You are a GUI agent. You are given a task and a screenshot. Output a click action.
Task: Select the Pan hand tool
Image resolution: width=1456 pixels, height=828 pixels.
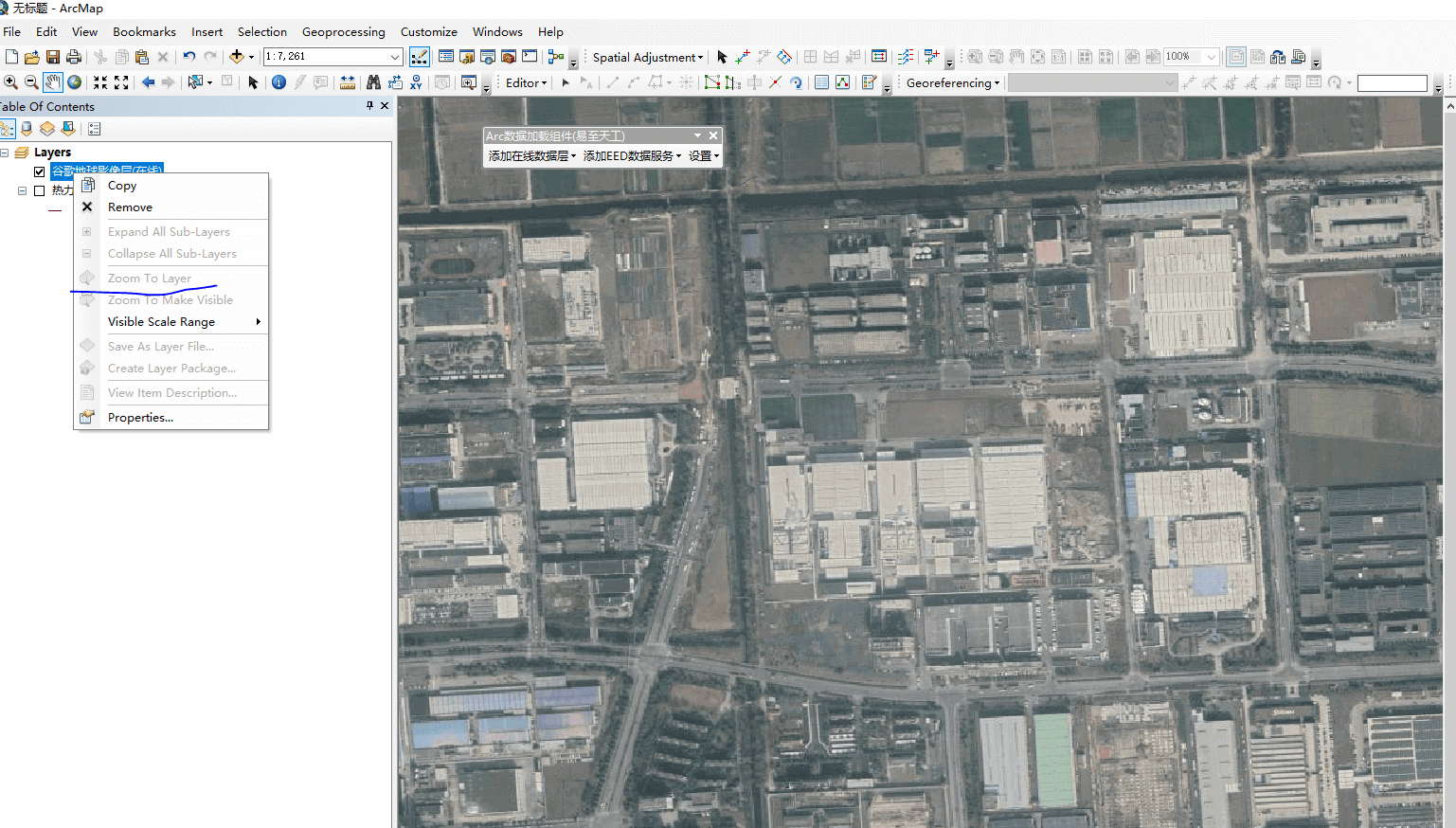click(53, 82)
